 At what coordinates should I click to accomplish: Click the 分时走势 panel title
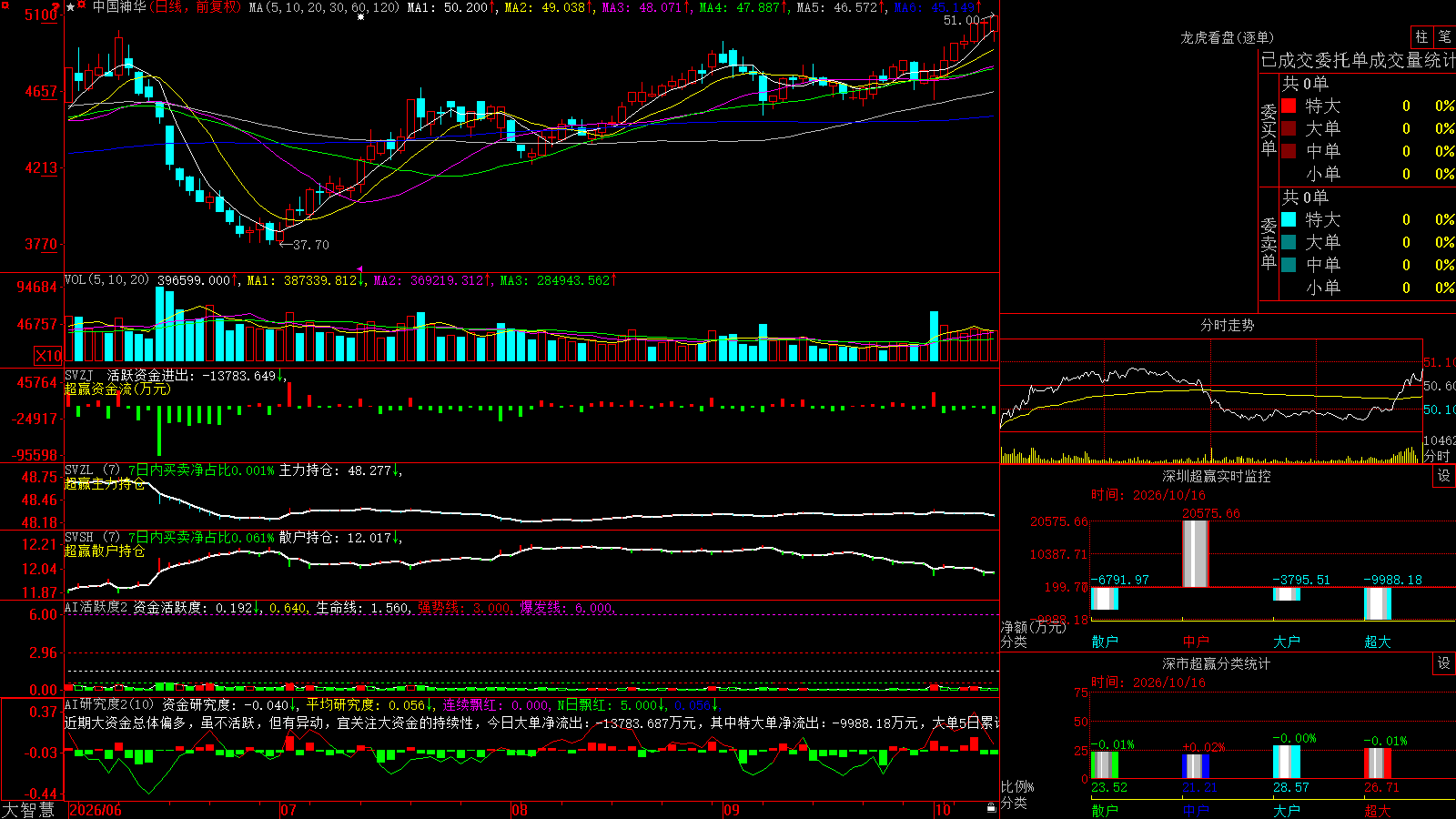click(x=1227, y=325)
